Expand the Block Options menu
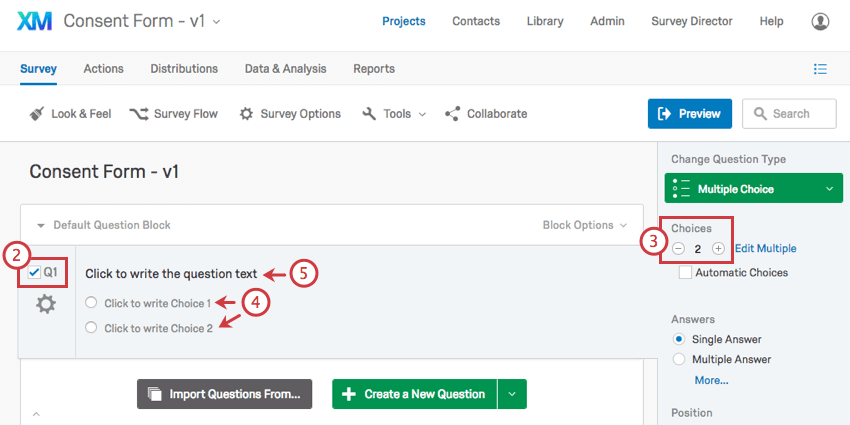The image size is (850, 425). click(585, 225)
